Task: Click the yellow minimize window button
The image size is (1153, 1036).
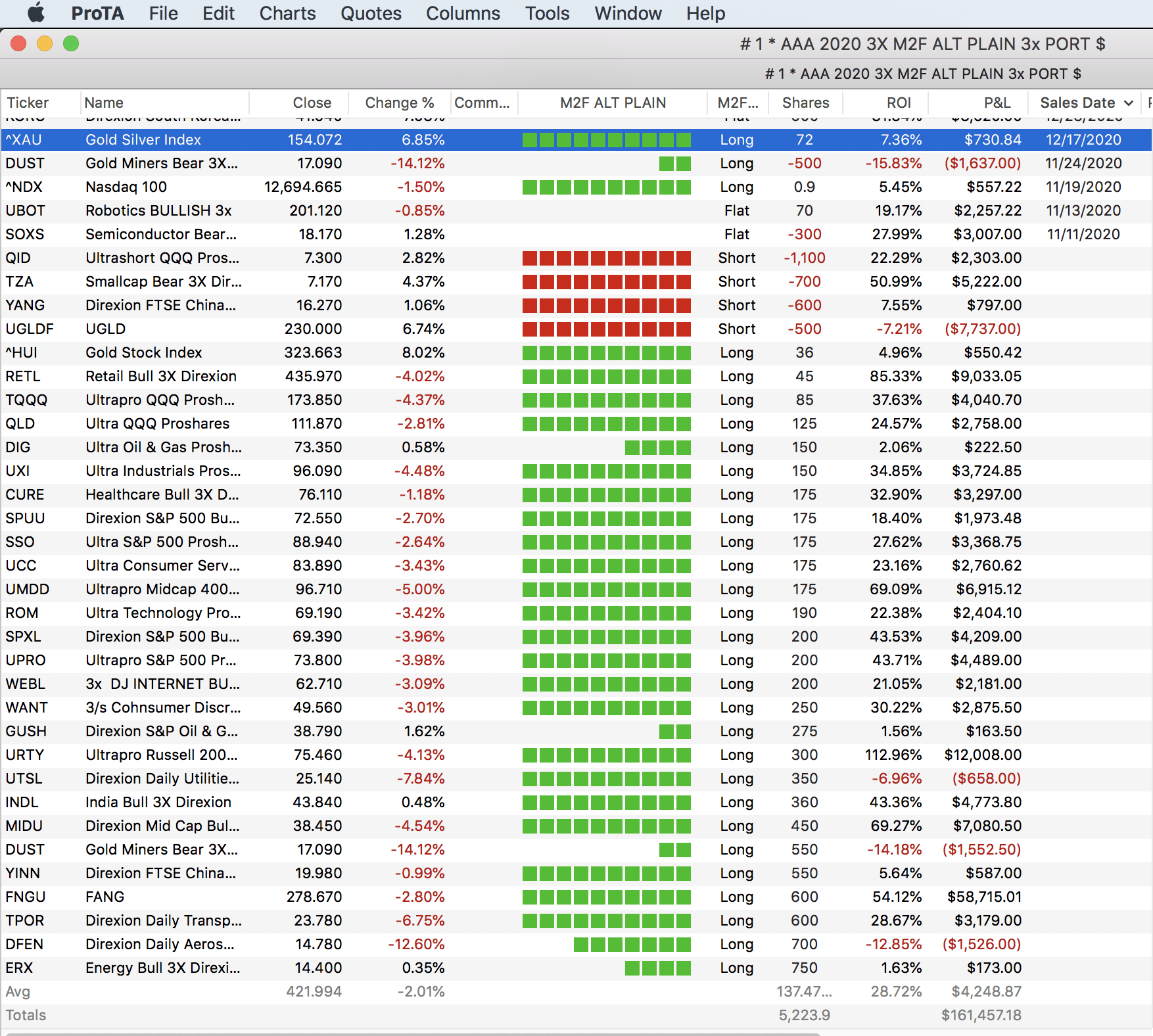Action: click(x=45, y=43)
